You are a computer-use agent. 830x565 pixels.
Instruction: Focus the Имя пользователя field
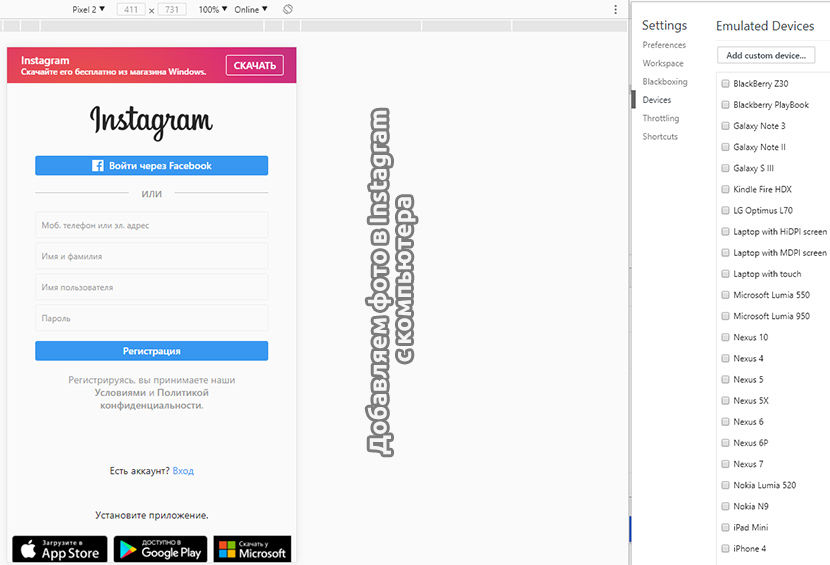[151, 287]
